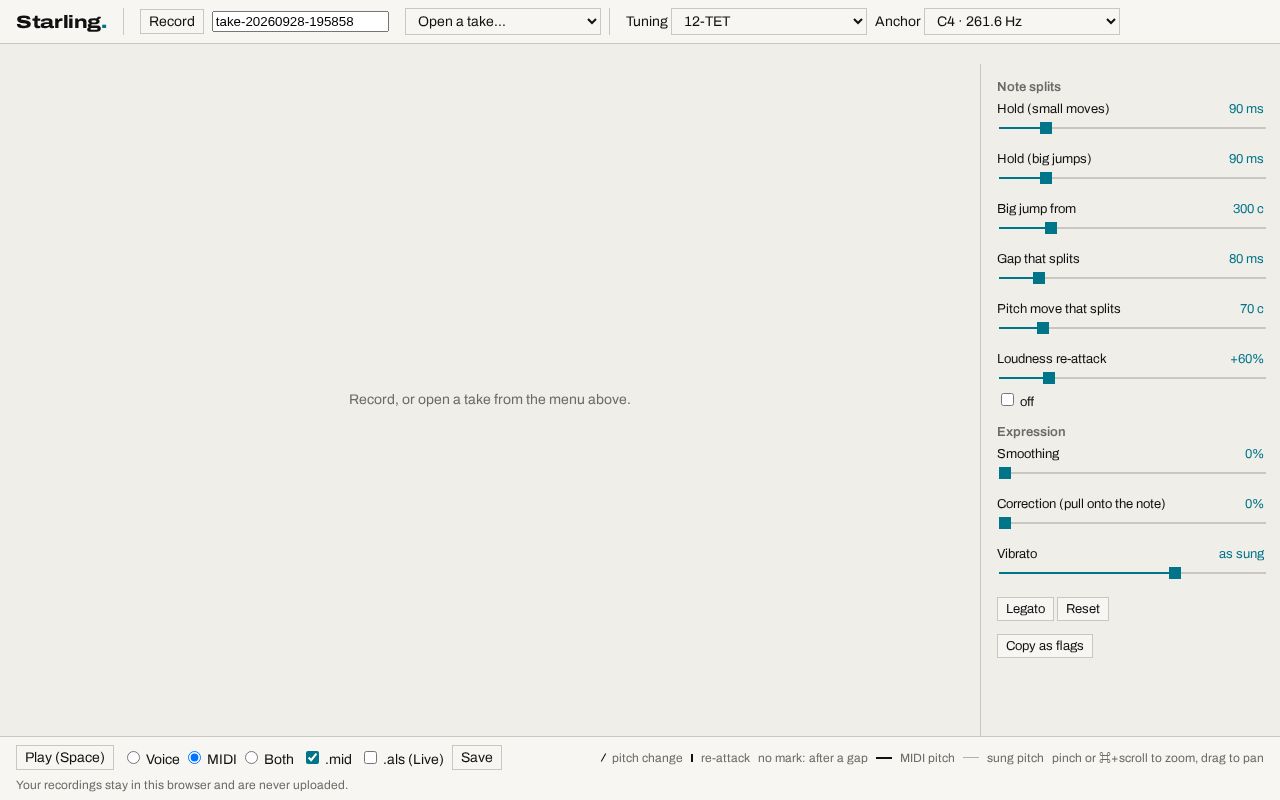Image resolution: width=1280 pixels, height=800 pixels.
Task: Expand the Tuning 12-TET dropdown
Action: point(769,22)
